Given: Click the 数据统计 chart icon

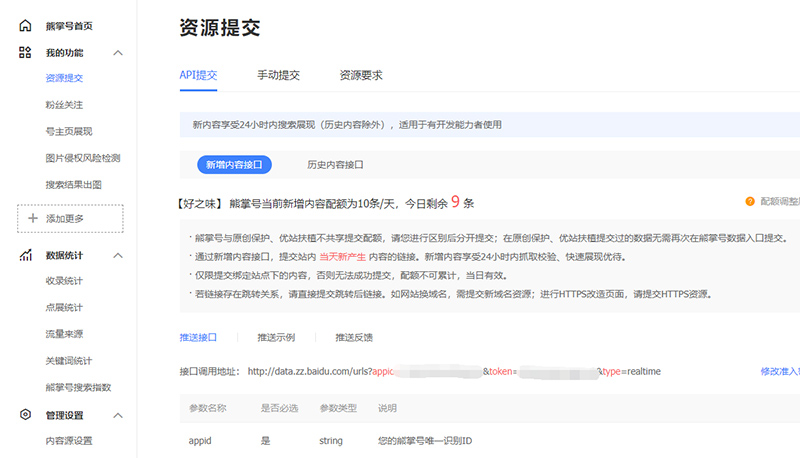Looking at the screenshot, I should pos(25,256).
